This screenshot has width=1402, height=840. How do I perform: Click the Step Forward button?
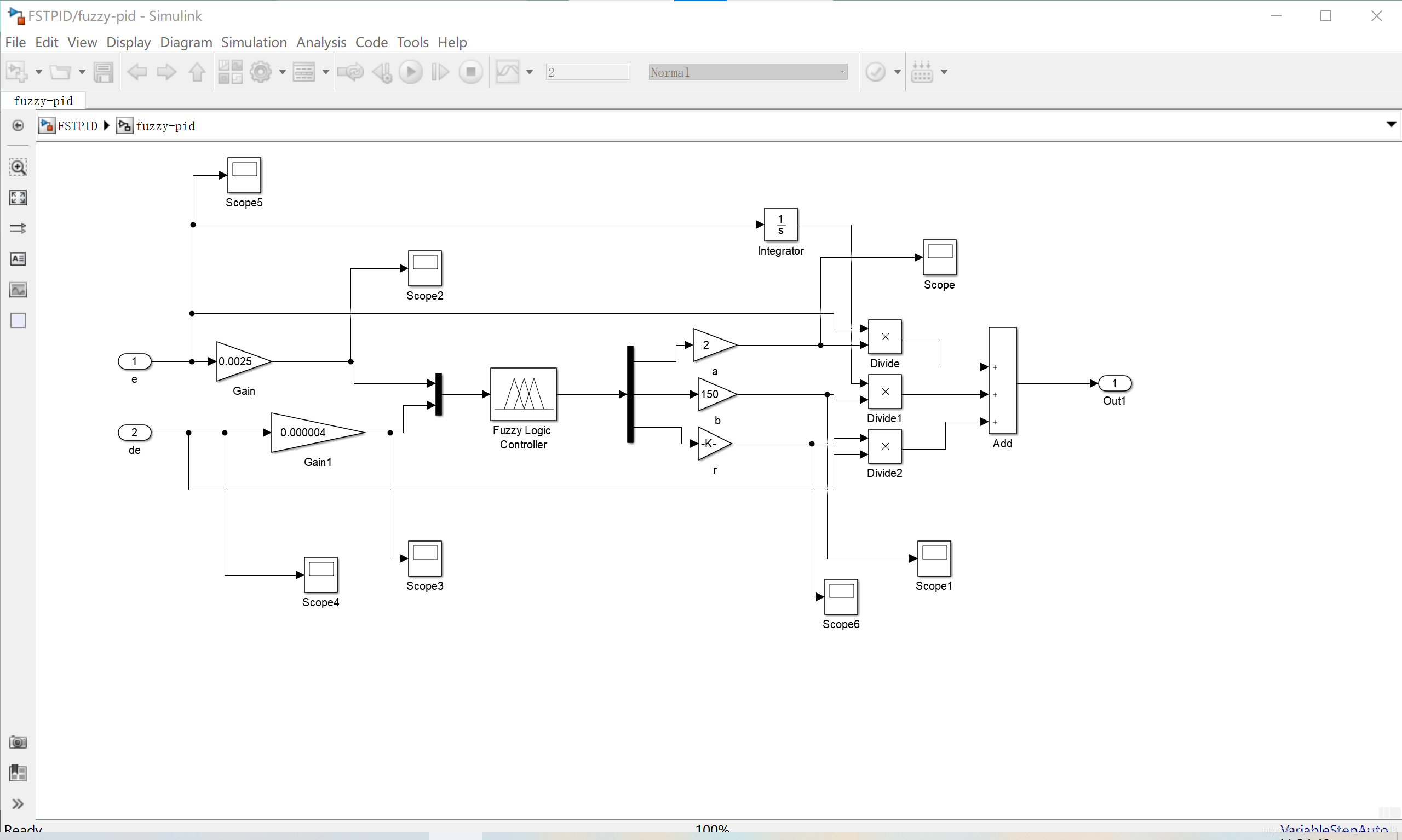click(x=440, y=72)
